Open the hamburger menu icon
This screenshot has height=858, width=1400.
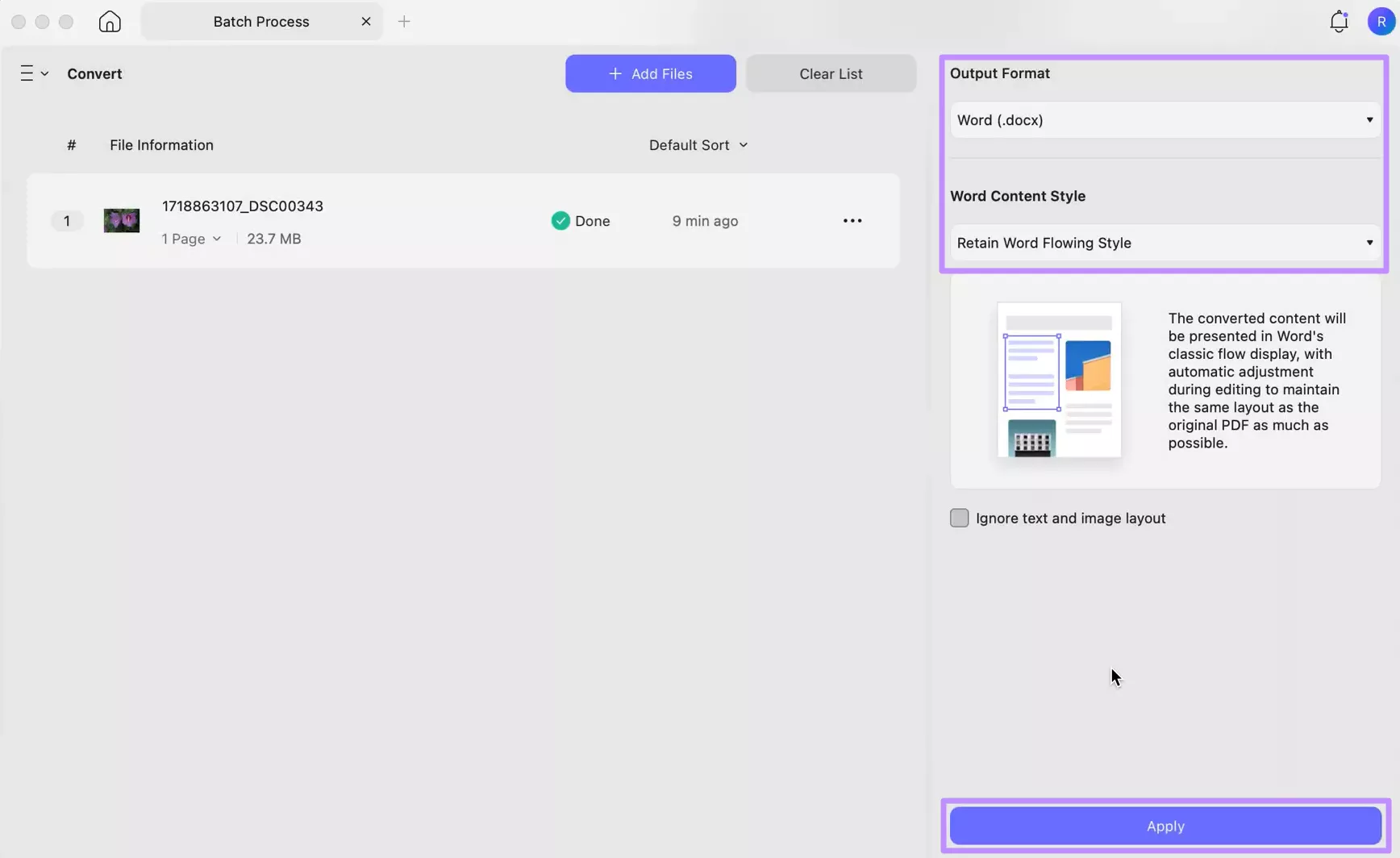click(x=27, y=73)
